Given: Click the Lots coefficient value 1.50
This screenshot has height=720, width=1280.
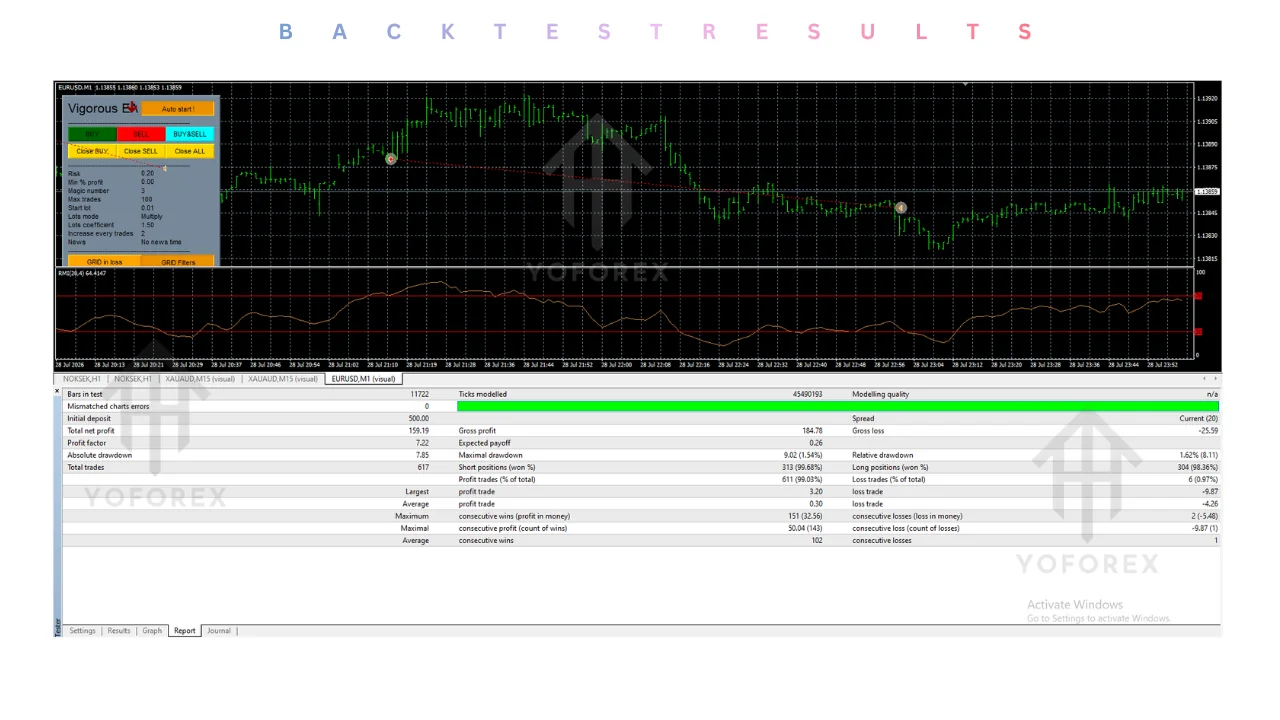Looking at the screenshot, I should pos(147,225).
